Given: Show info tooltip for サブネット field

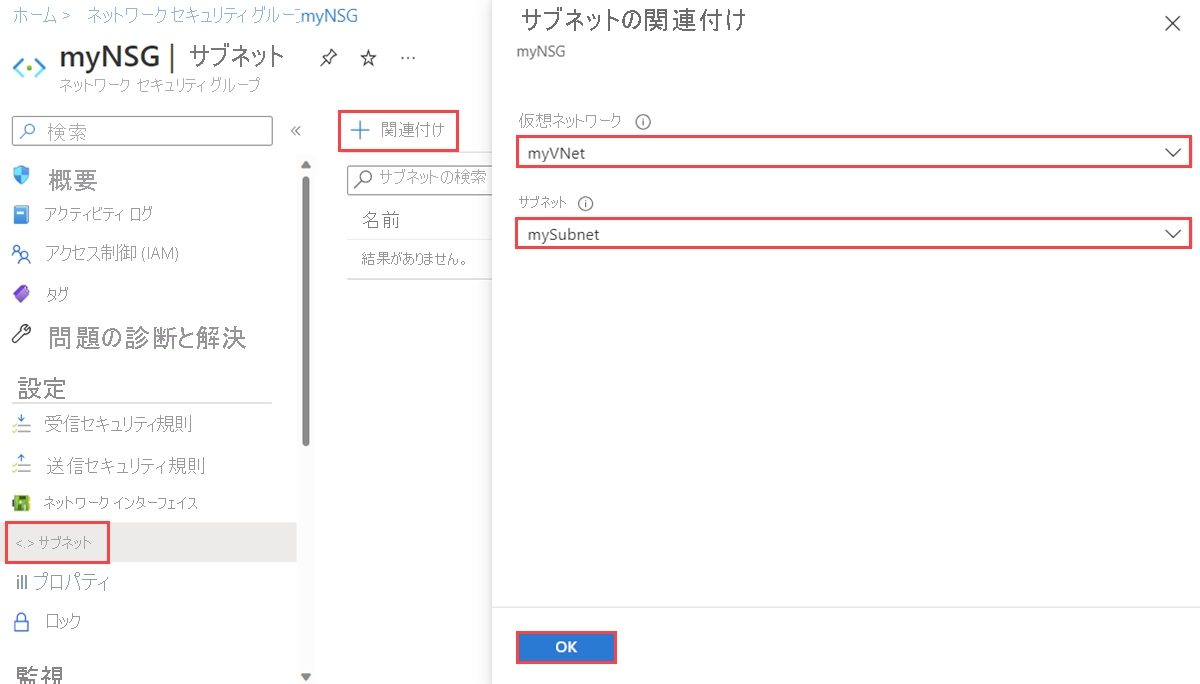Looking at the screenshot, I should [x=586, y=203].
